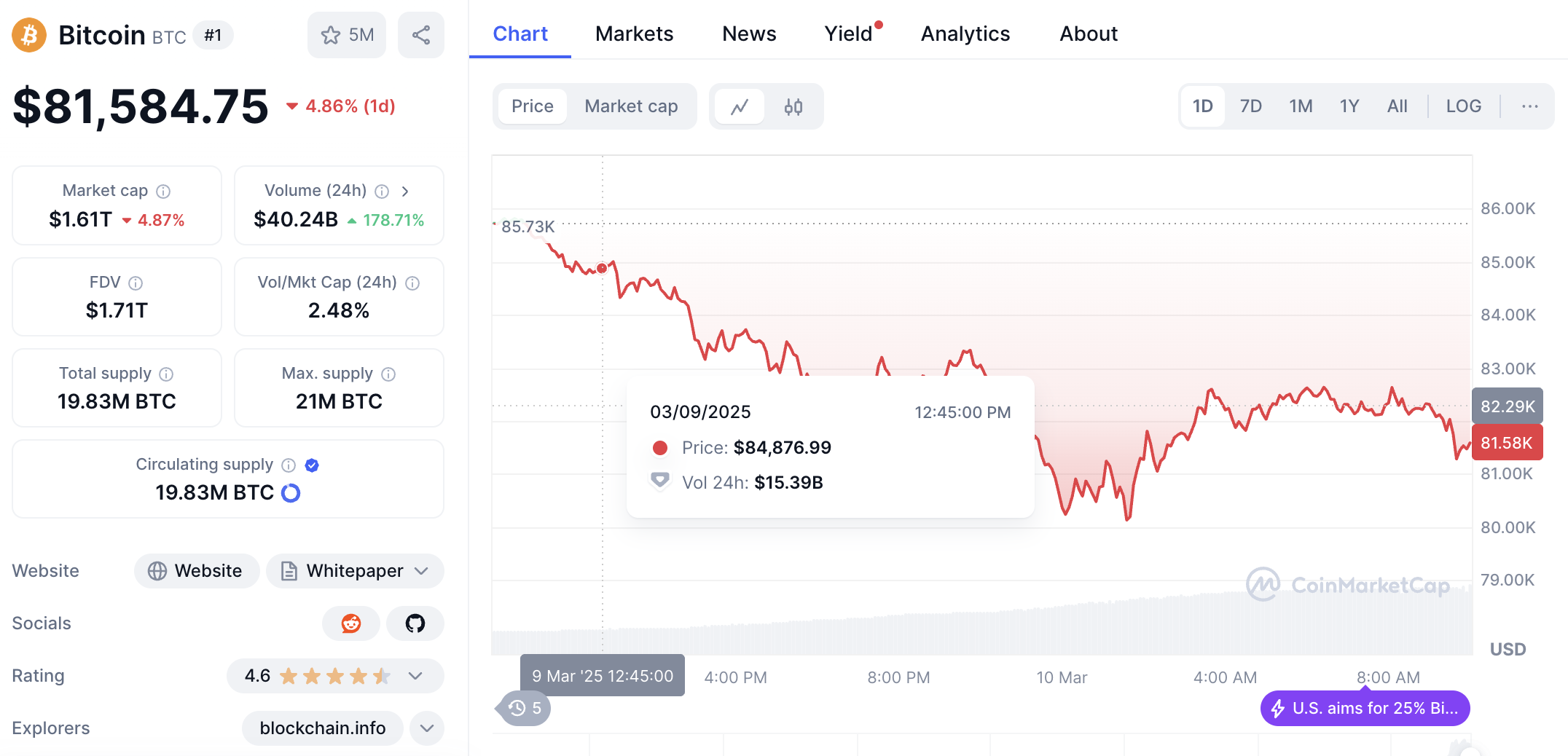The height and width of the screenshot is (756, 1568).
Task: Click the 9 Mar '25 12:45:00 time label
Action: click(x=603, y=676)
